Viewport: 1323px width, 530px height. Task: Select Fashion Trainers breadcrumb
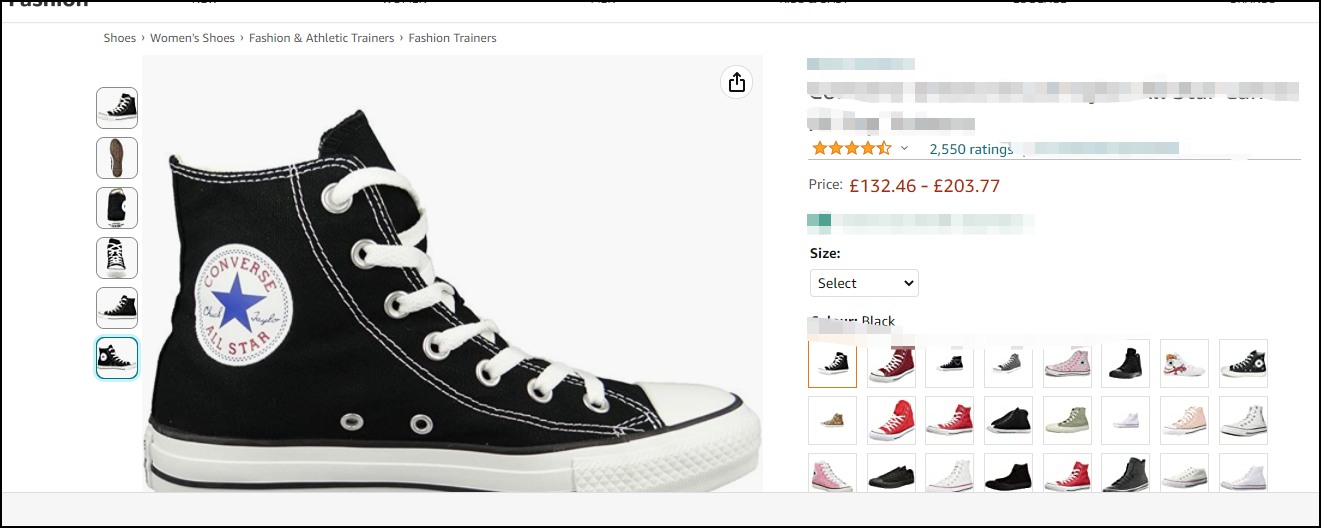[452, 38]
